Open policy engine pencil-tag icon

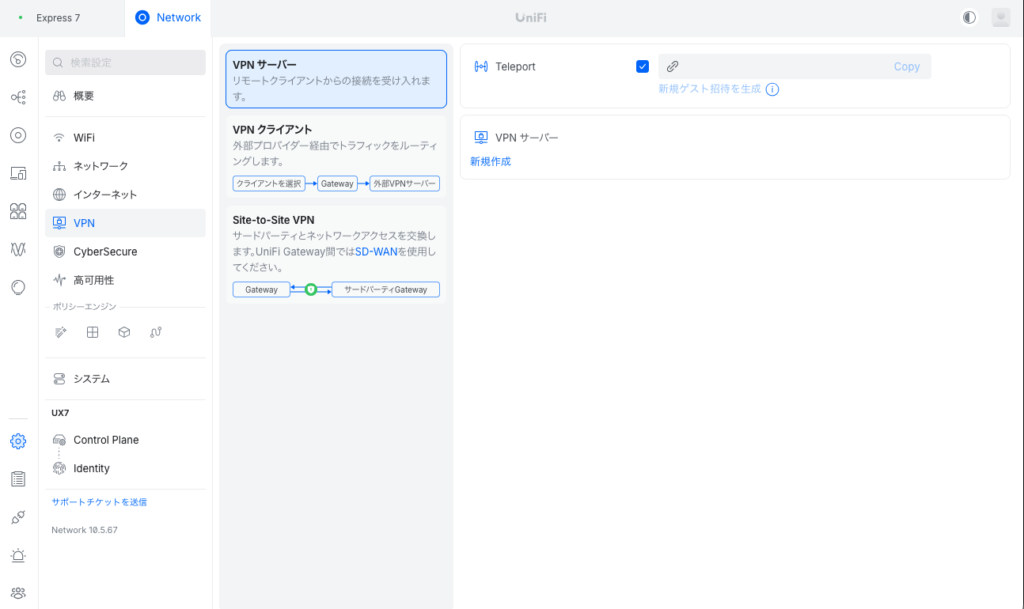tap(61, 332)
